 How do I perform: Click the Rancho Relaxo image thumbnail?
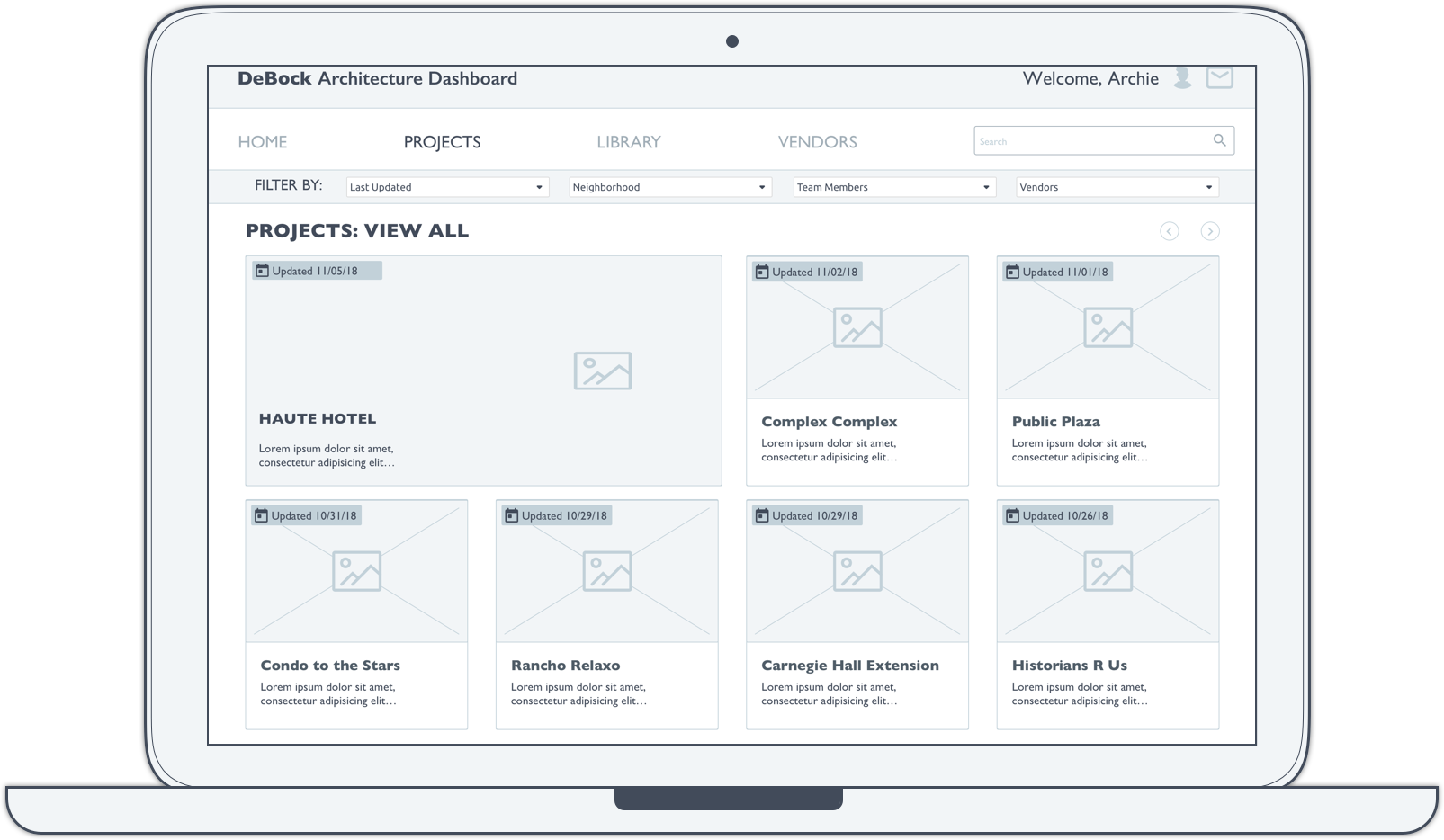(x=607, y=571)
